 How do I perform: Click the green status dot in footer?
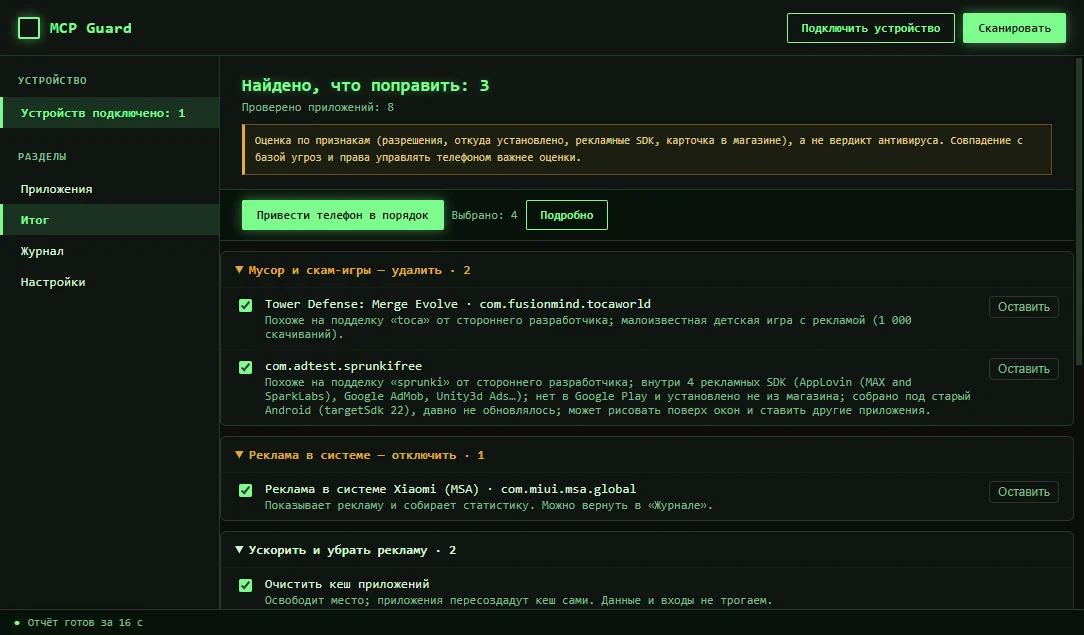(x=17, y=623)
